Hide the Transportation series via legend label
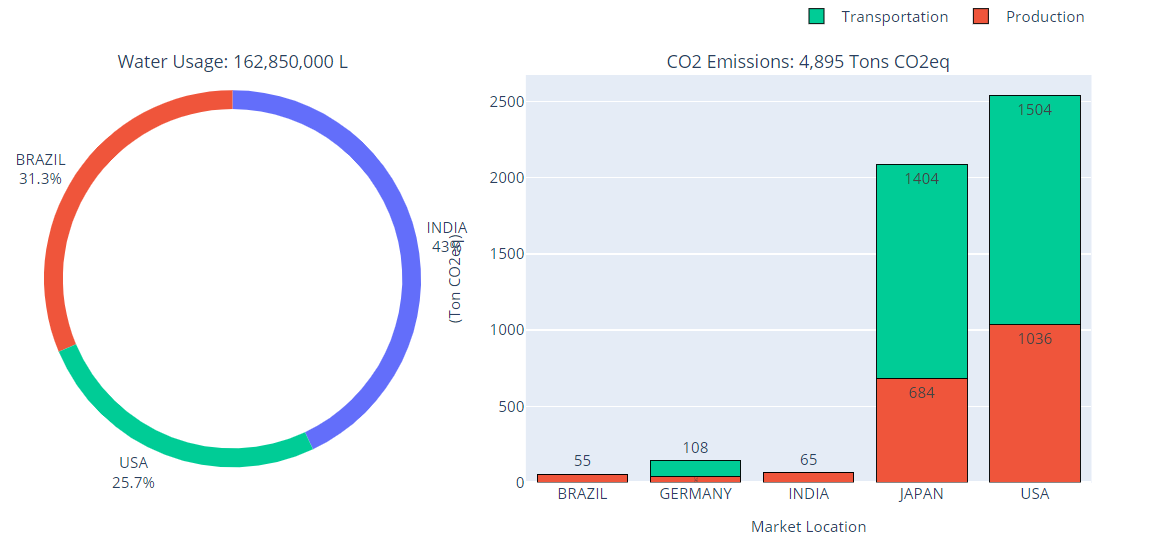The width and height of the screenshot is (1155, 543). coord(894,17)
